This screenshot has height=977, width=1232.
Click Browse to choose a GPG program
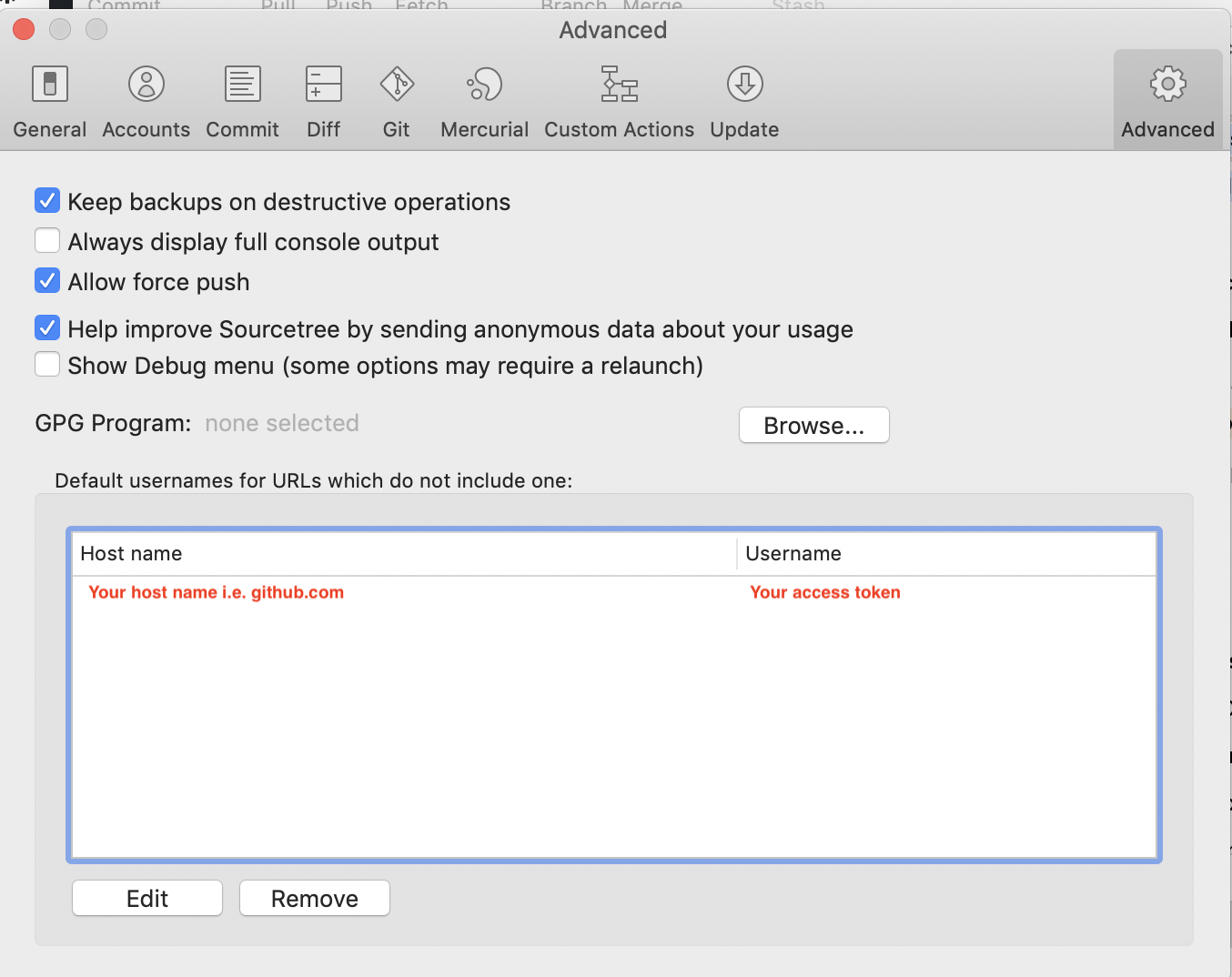(x=813, y=425)
